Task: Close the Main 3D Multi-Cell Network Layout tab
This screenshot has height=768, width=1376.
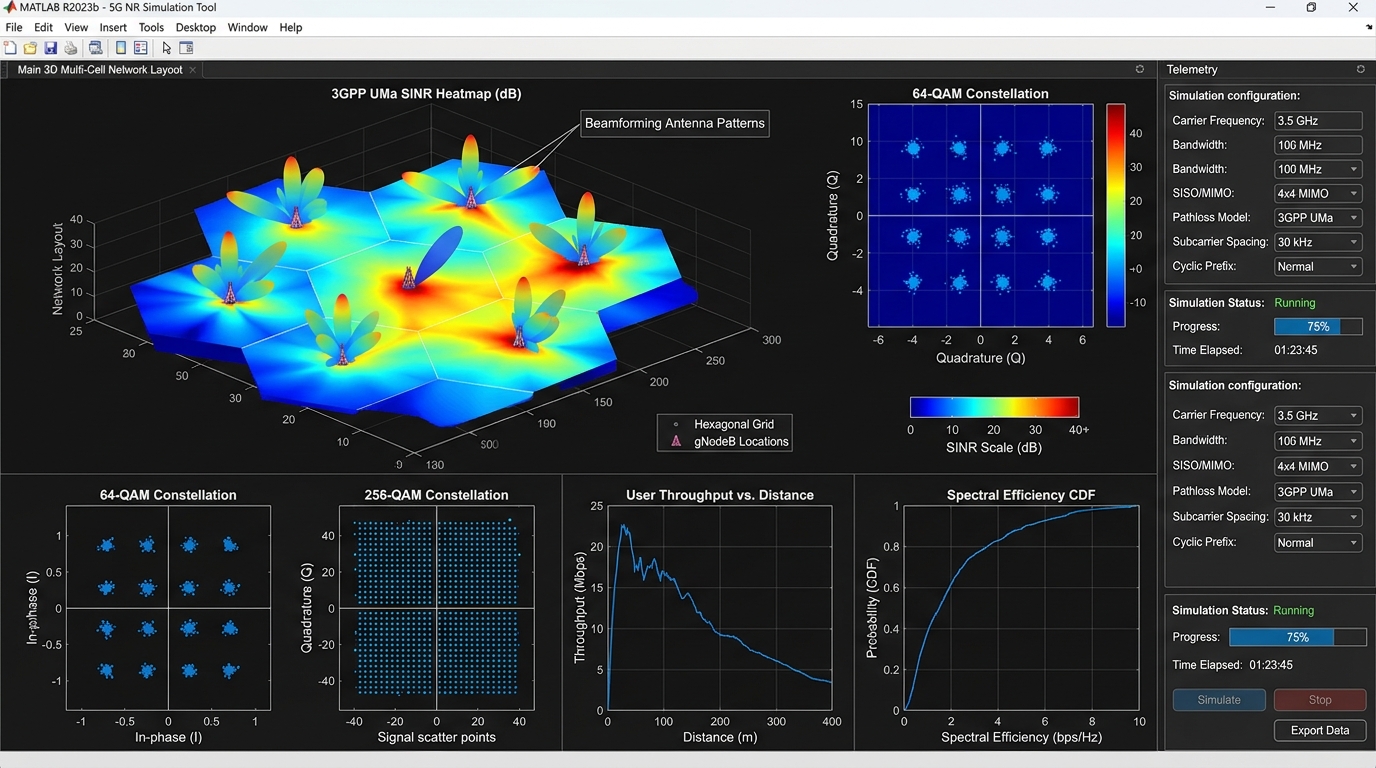Action: pos(193,70)
